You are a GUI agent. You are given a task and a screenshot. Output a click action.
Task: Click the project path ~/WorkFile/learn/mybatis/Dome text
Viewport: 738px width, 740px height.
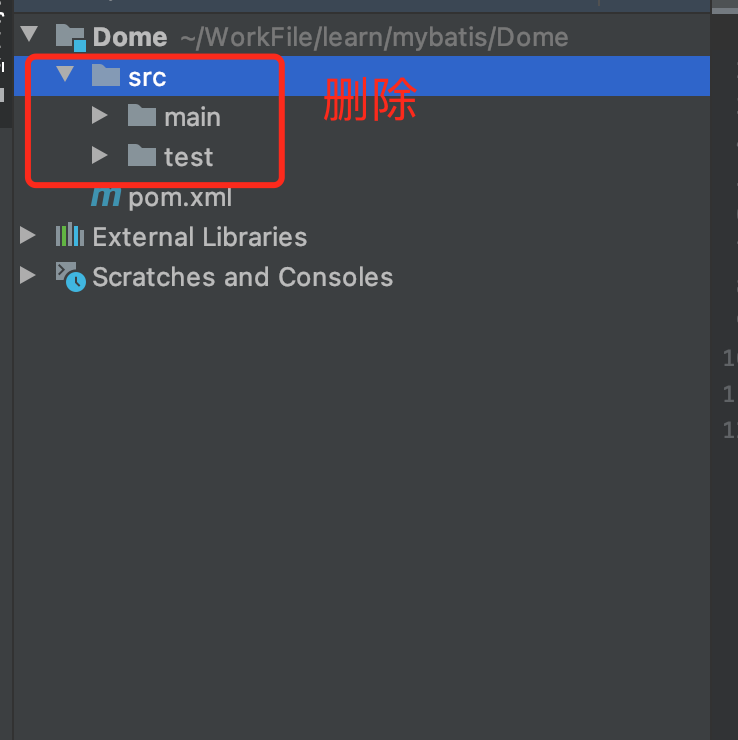click(x=375, y=37)
